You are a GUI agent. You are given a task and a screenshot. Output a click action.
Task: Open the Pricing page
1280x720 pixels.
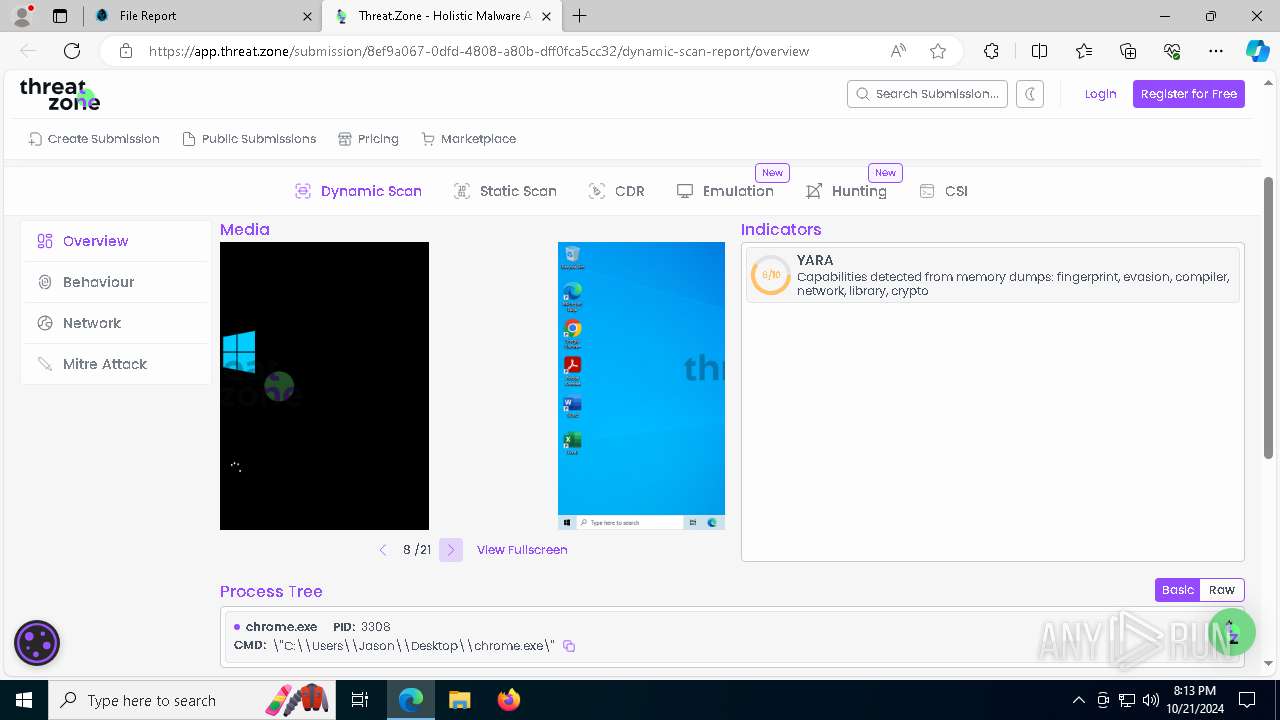(368, 139)
